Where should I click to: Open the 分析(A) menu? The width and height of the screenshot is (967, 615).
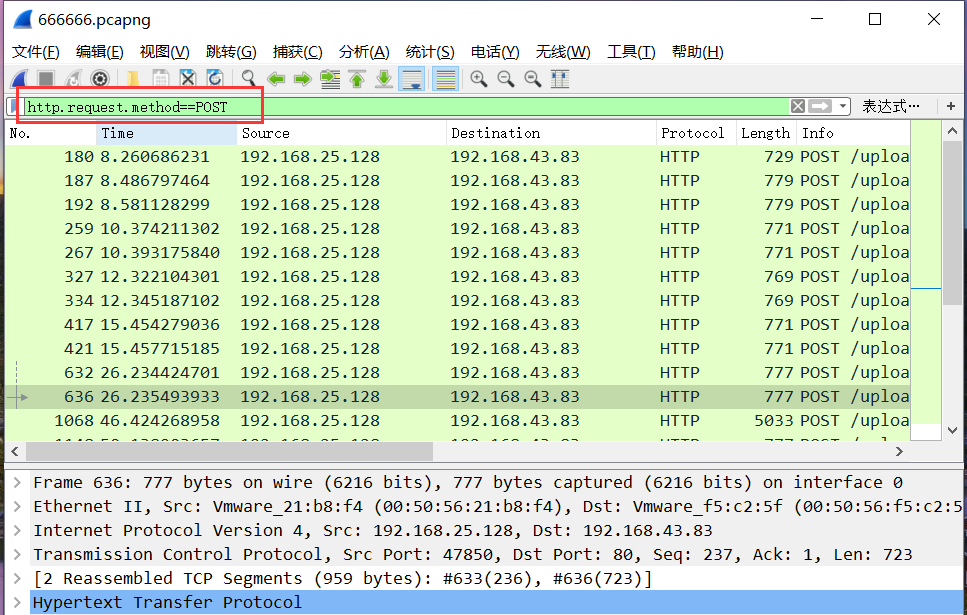click(364, 52)
